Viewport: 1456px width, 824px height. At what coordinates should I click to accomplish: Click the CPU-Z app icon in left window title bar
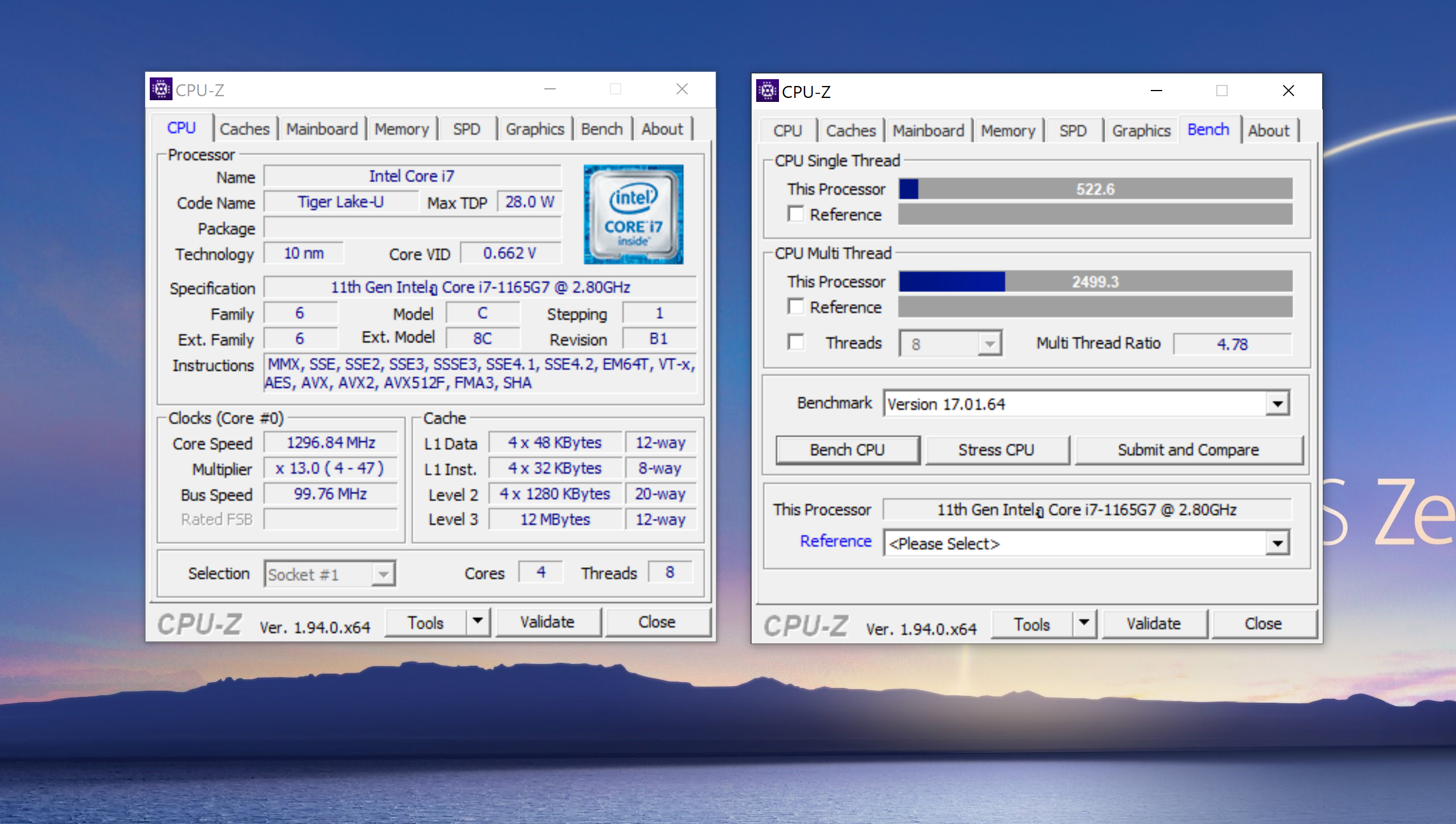click(x=161, y=89)
